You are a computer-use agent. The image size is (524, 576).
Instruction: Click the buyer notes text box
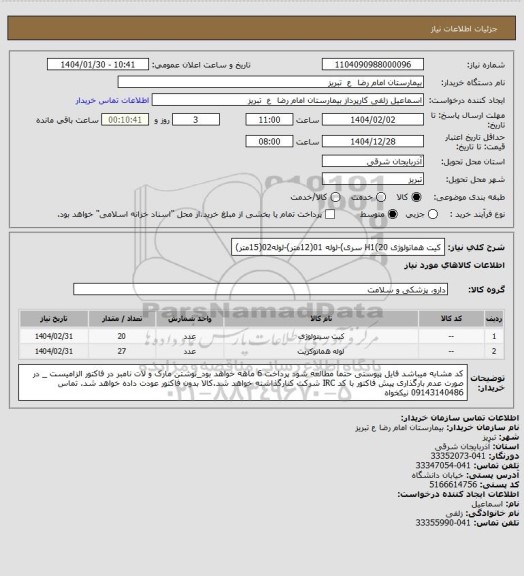(243, 383)
